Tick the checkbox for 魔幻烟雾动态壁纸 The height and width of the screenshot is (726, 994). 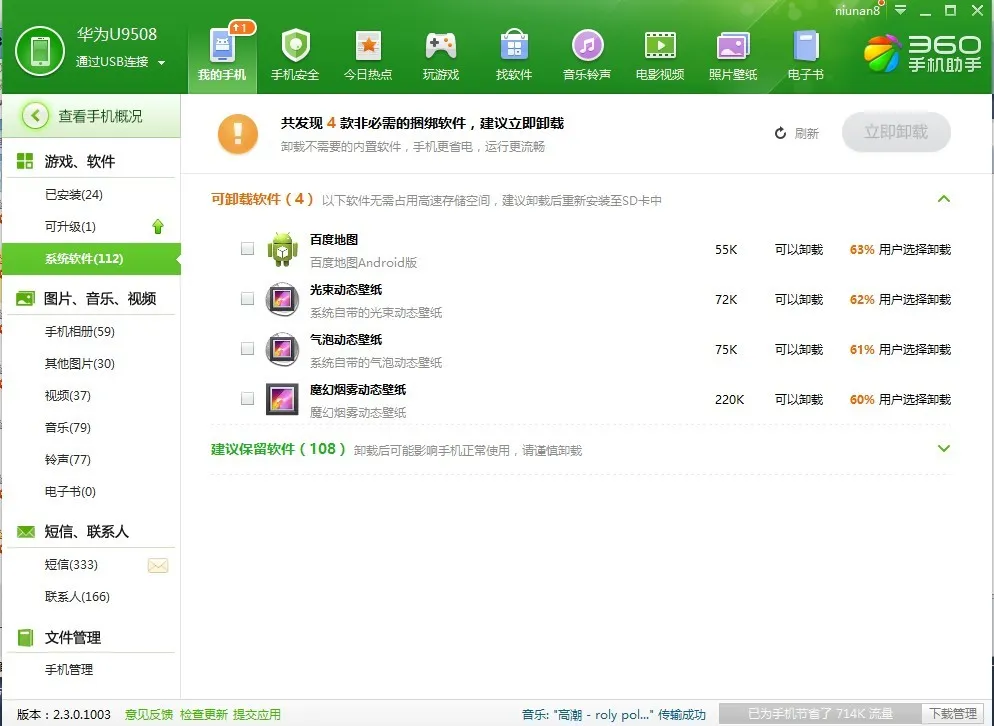(x=247, y=398)
